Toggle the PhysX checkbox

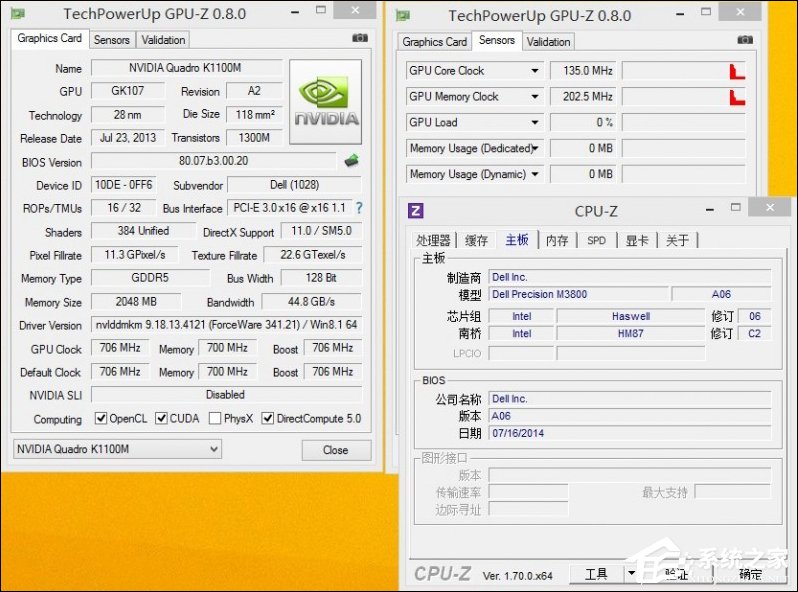215,418
